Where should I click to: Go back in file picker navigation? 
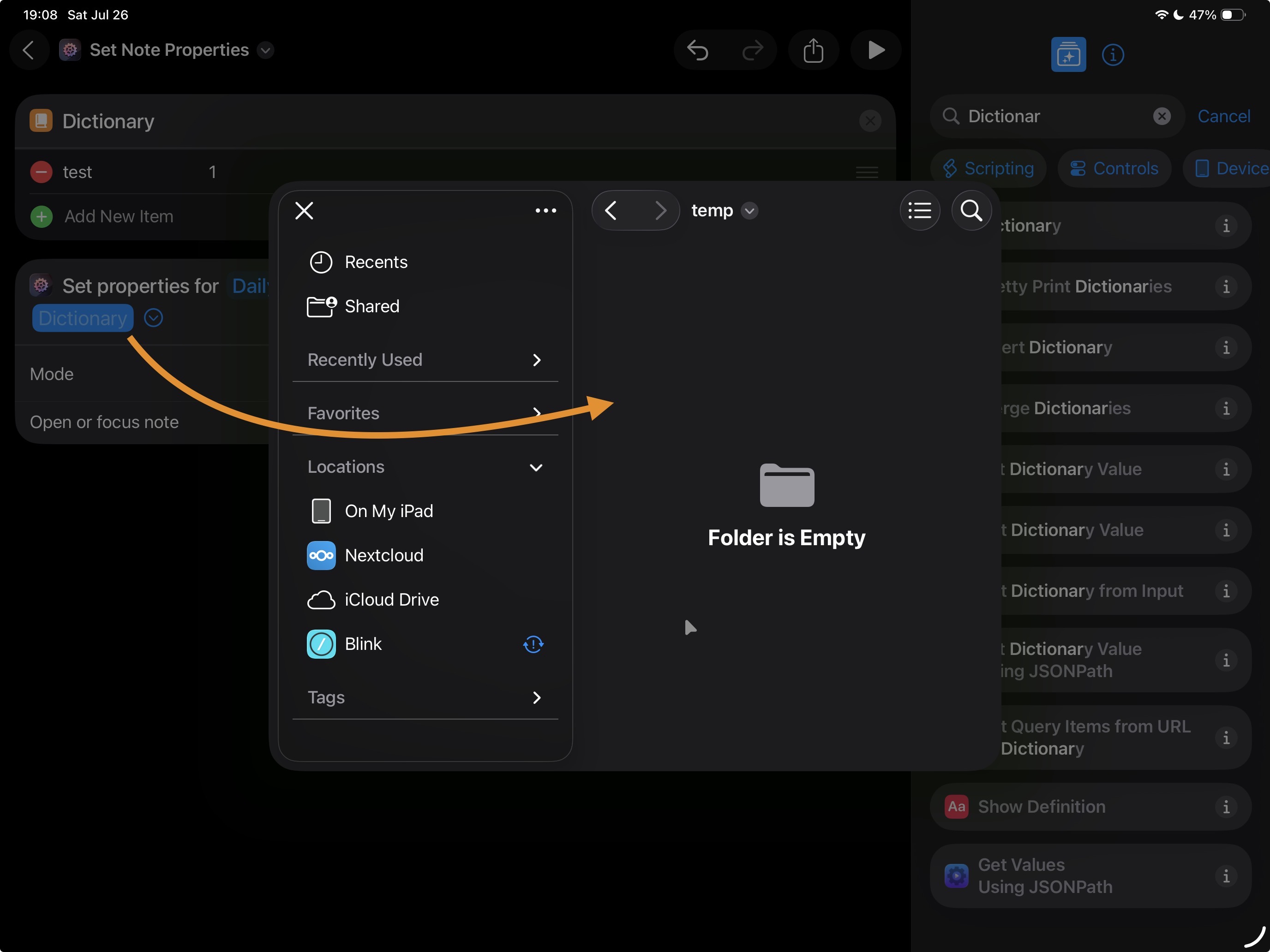611,211
